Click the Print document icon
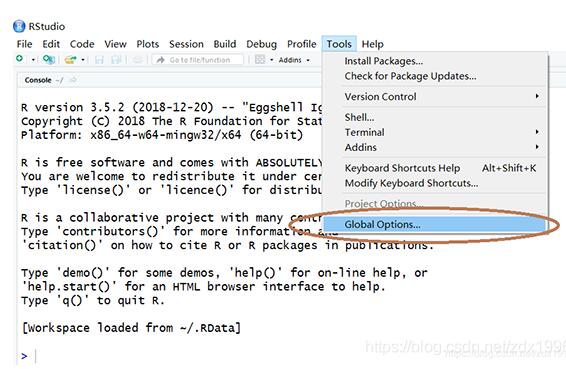The height and width of the screenshot is (369, 566). point(138,60)
